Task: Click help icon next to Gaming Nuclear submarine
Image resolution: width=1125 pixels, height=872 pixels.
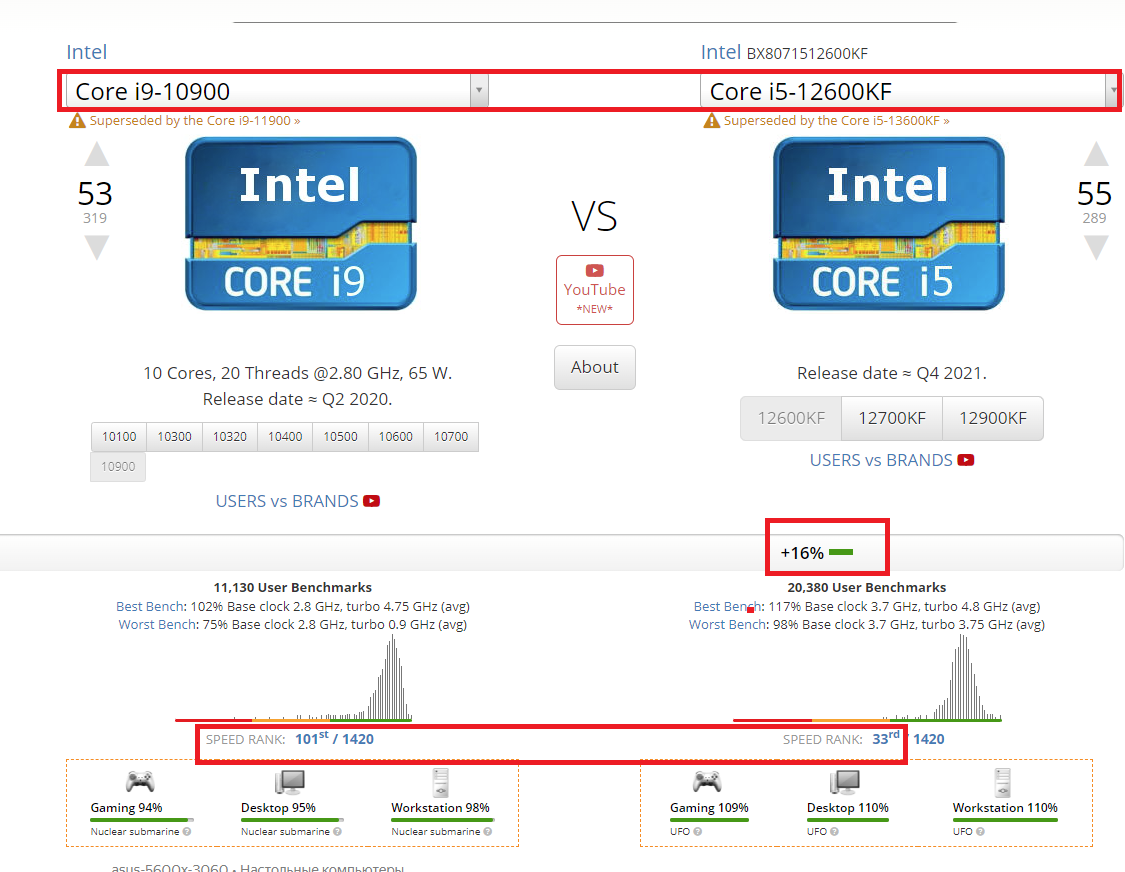Action: [x=187, y=832]
